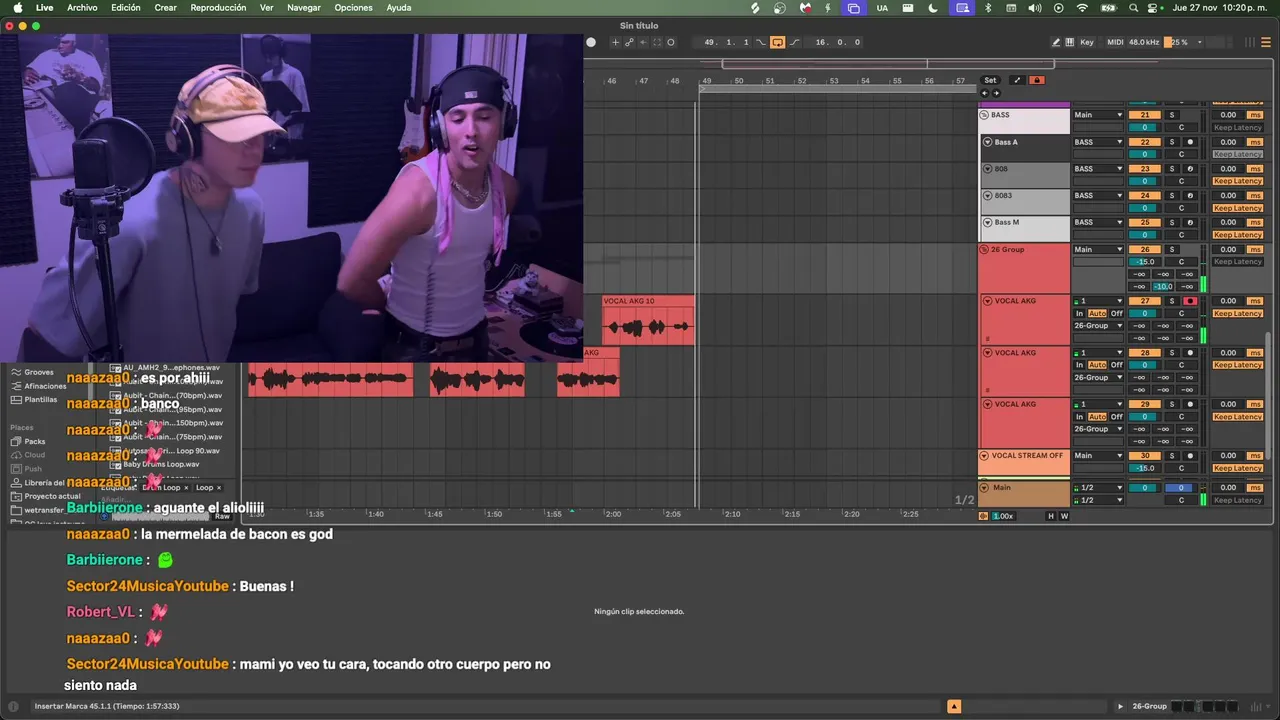1280x720 pixels.
Task: Click the Set locator button
Action: (x=990, y=80)
